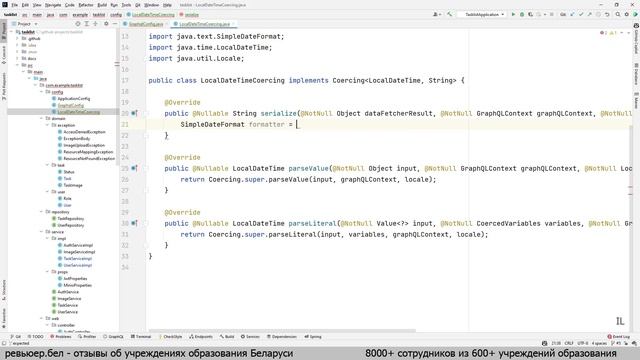Collapse the web folder in tree
This screenshot has width=640, height=360.
[42, 318]
